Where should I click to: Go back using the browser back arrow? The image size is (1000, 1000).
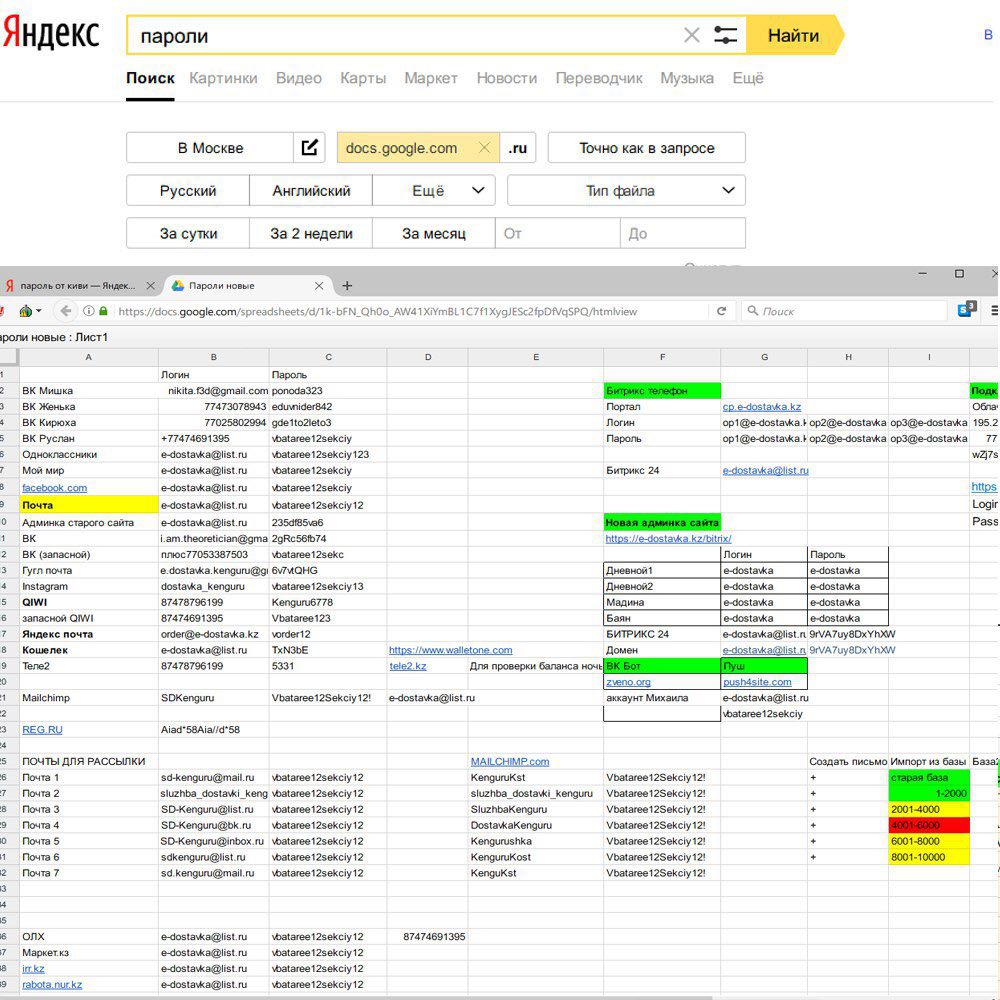click(x=66, y=311)
